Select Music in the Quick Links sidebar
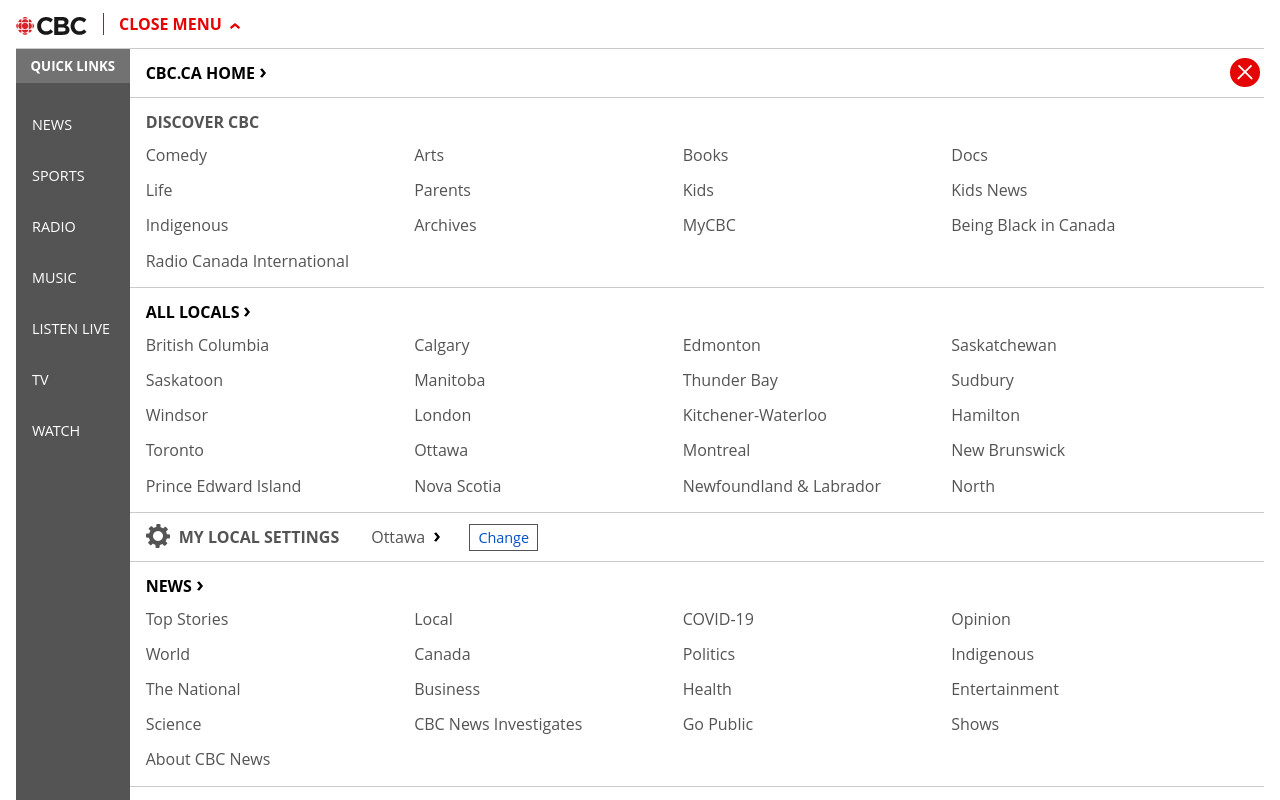Screen dimensions: 1280x800 point(54,278)
